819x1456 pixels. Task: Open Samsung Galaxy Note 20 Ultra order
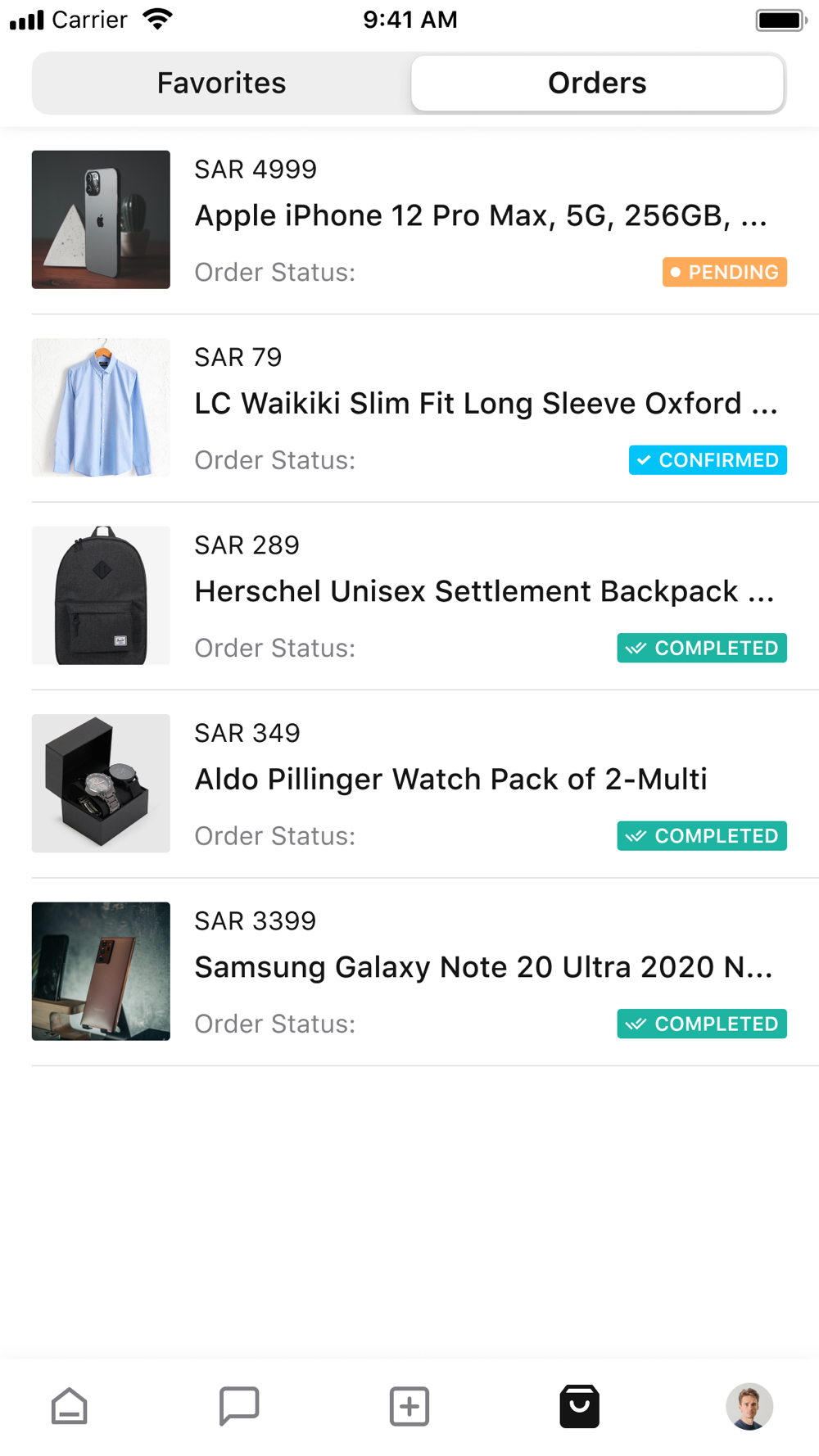click(x=483, y=967)
